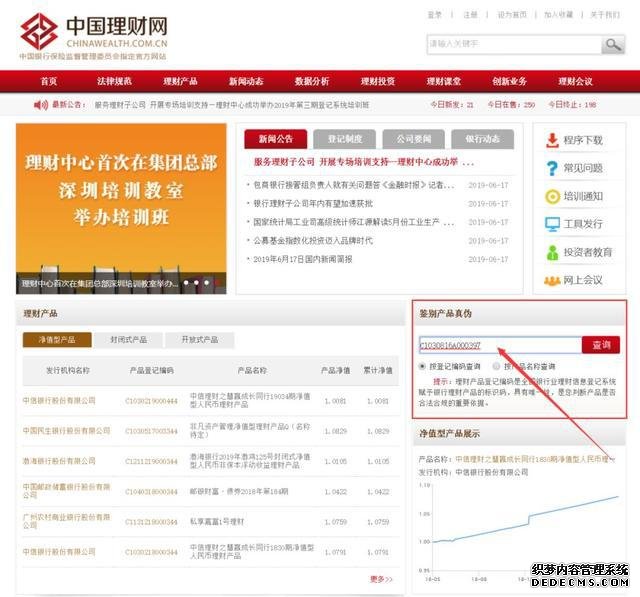Viewport: 640px width, 597px height.
Task: Switch to the 公司要闻 tab
Action: (x=414, y=139)
